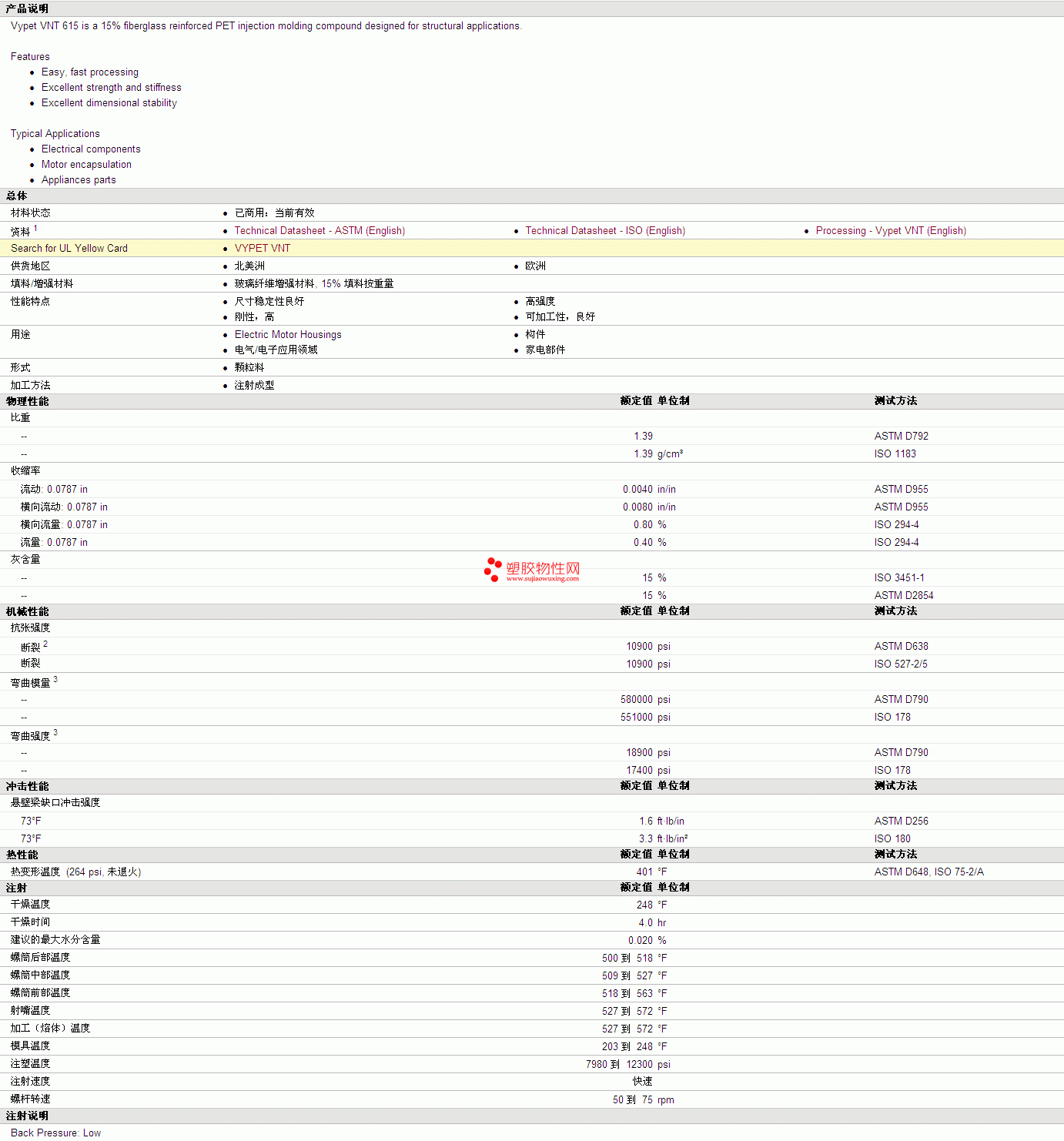The image size is (1064, 1141).
Task: Click the 干燥温度 row label
Action: [31, 905]
